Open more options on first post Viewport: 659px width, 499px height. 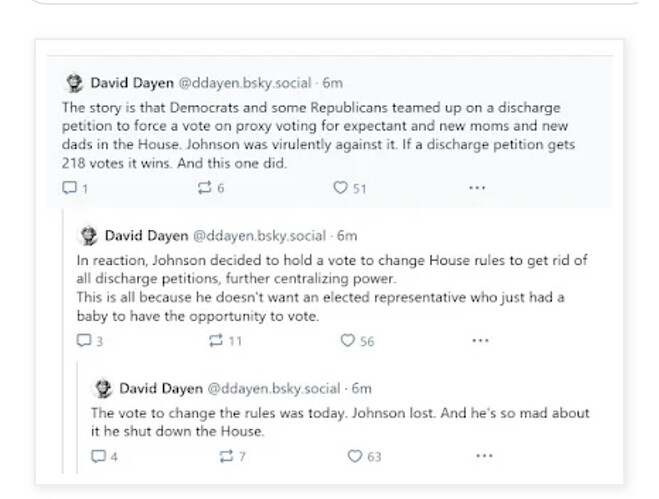477,187
